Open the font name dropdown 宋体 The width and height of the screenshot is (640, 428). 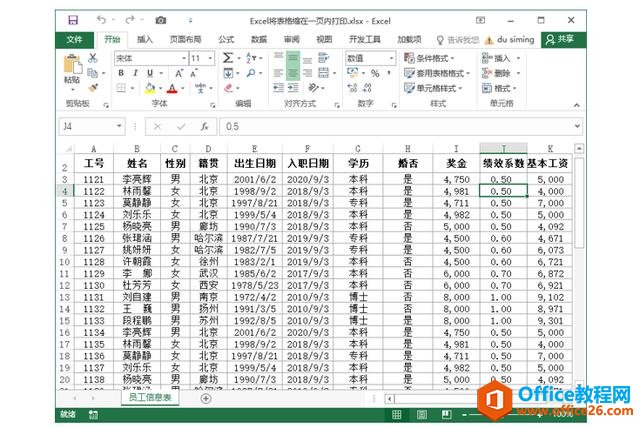coord(184,58)
